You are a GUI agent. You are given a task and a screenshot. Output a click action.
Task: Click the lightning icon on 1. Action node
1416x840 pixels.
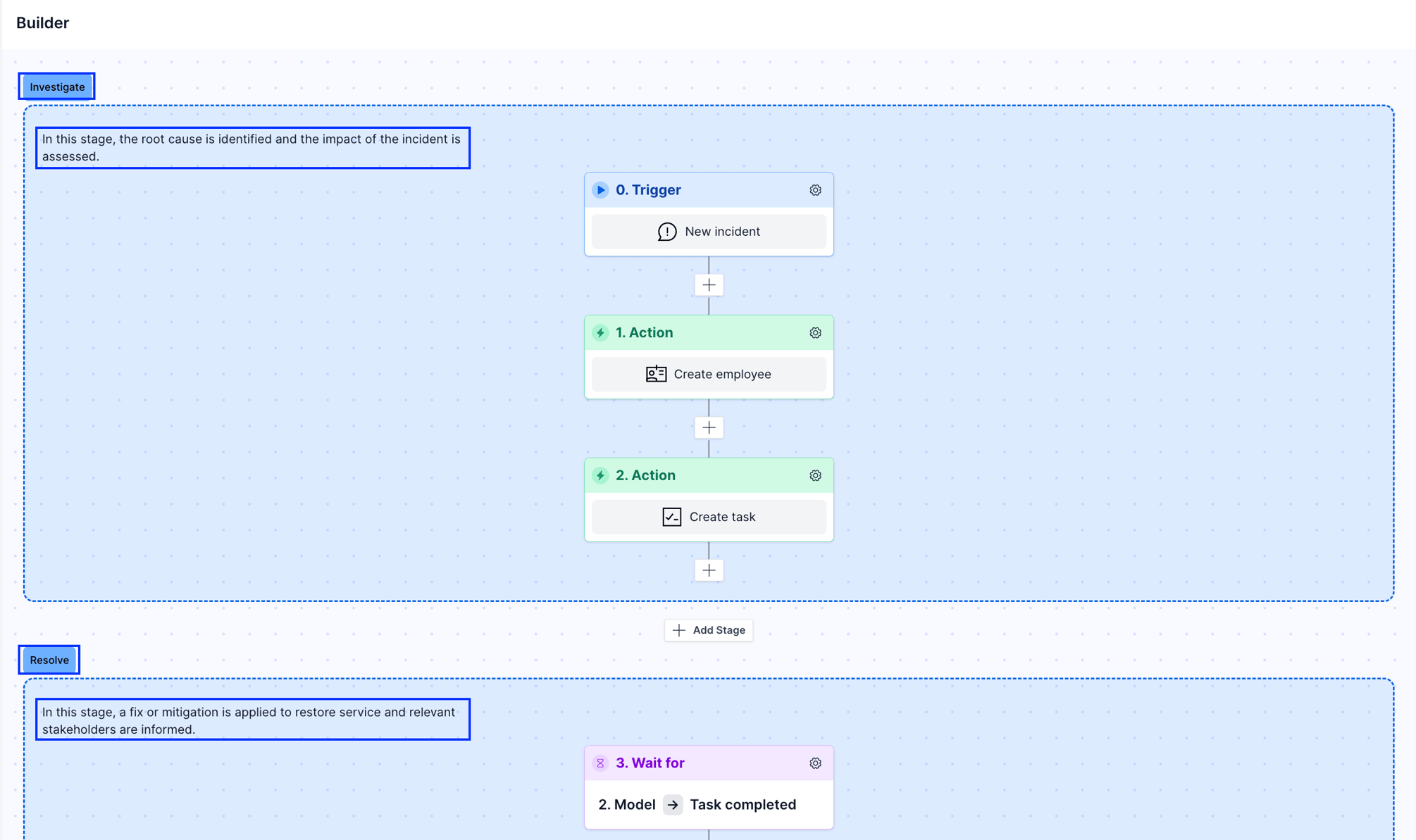point(600,332)
